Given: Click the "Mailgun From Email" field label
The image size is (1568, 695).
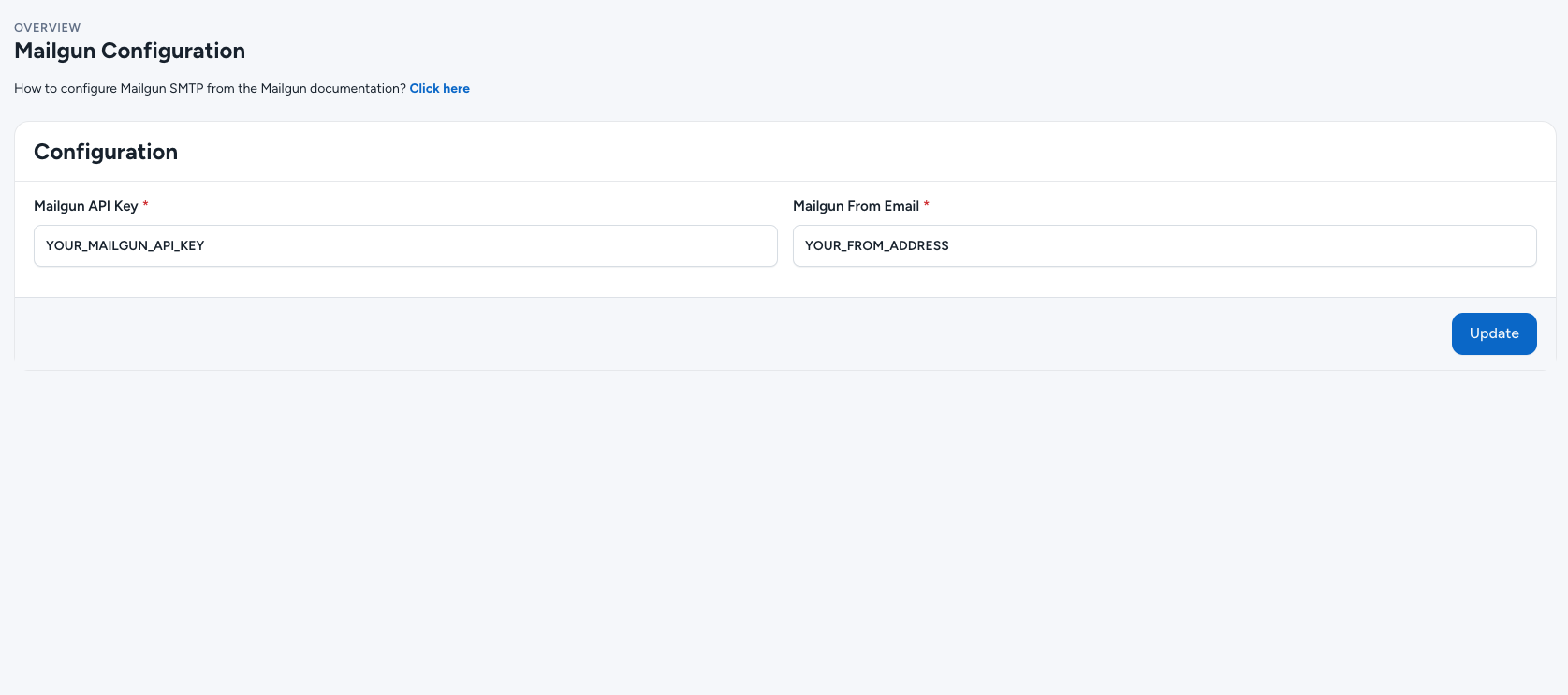Looking at the screenshot, I should click(856, 206).
